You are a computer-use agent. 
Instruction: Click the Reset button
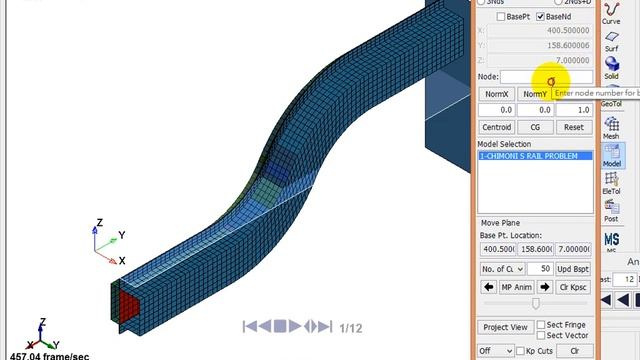[x=573, y=127]
